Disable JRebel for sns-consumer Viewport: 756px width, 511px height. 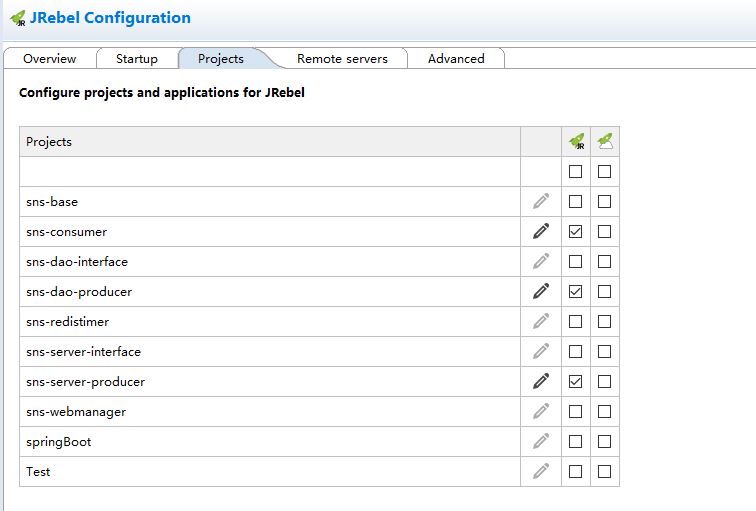point(575,231)
